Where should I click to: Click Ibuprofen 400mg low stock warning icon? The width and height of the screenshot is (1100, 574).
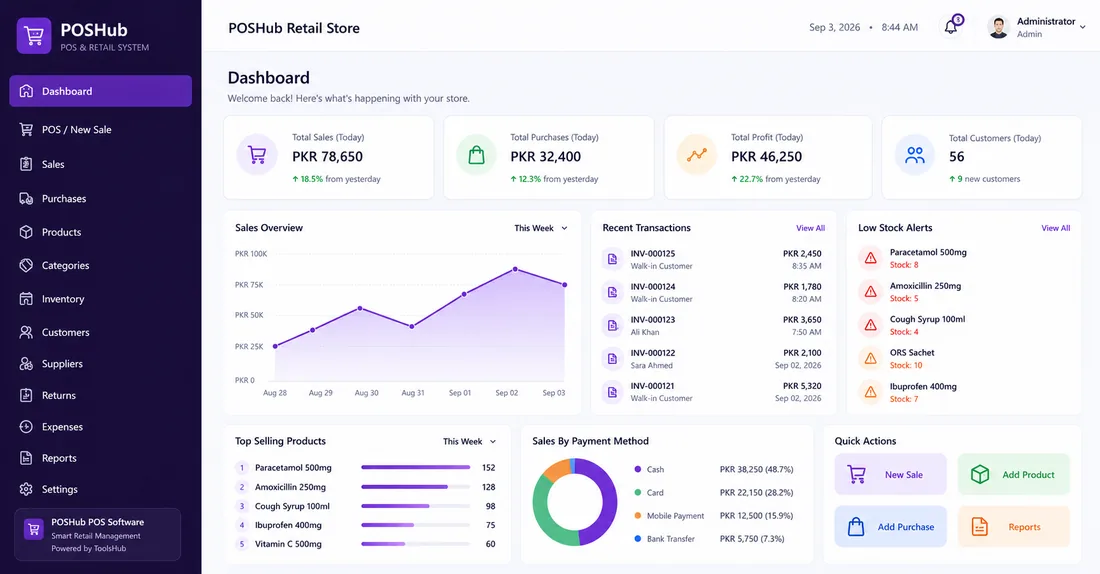(871, 392)
